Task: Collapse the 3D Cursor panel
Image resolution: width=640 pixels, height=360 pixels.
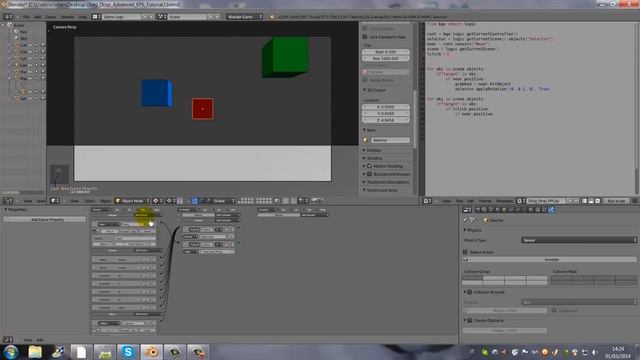Action: (364, 90)
